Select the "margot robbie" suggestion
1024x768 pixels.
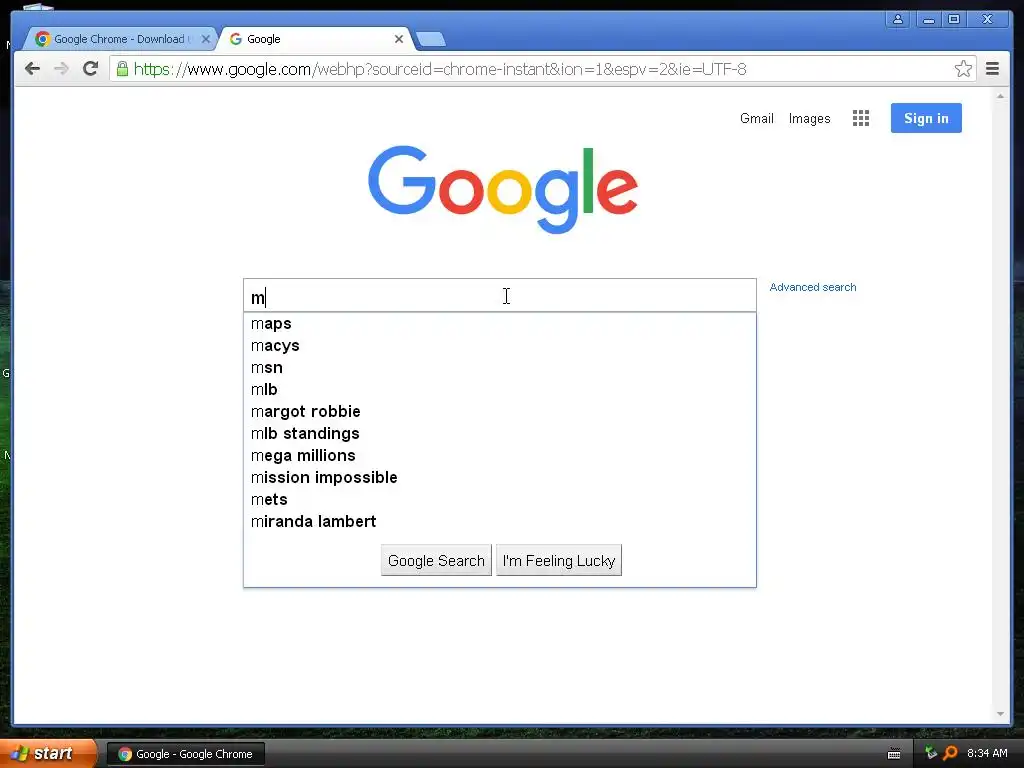coord(500,411)
